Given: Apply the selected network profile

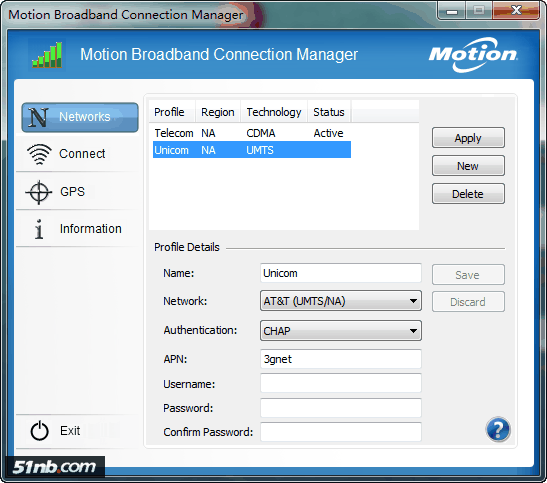Looking at the screenshot, I should coord(468,138).
